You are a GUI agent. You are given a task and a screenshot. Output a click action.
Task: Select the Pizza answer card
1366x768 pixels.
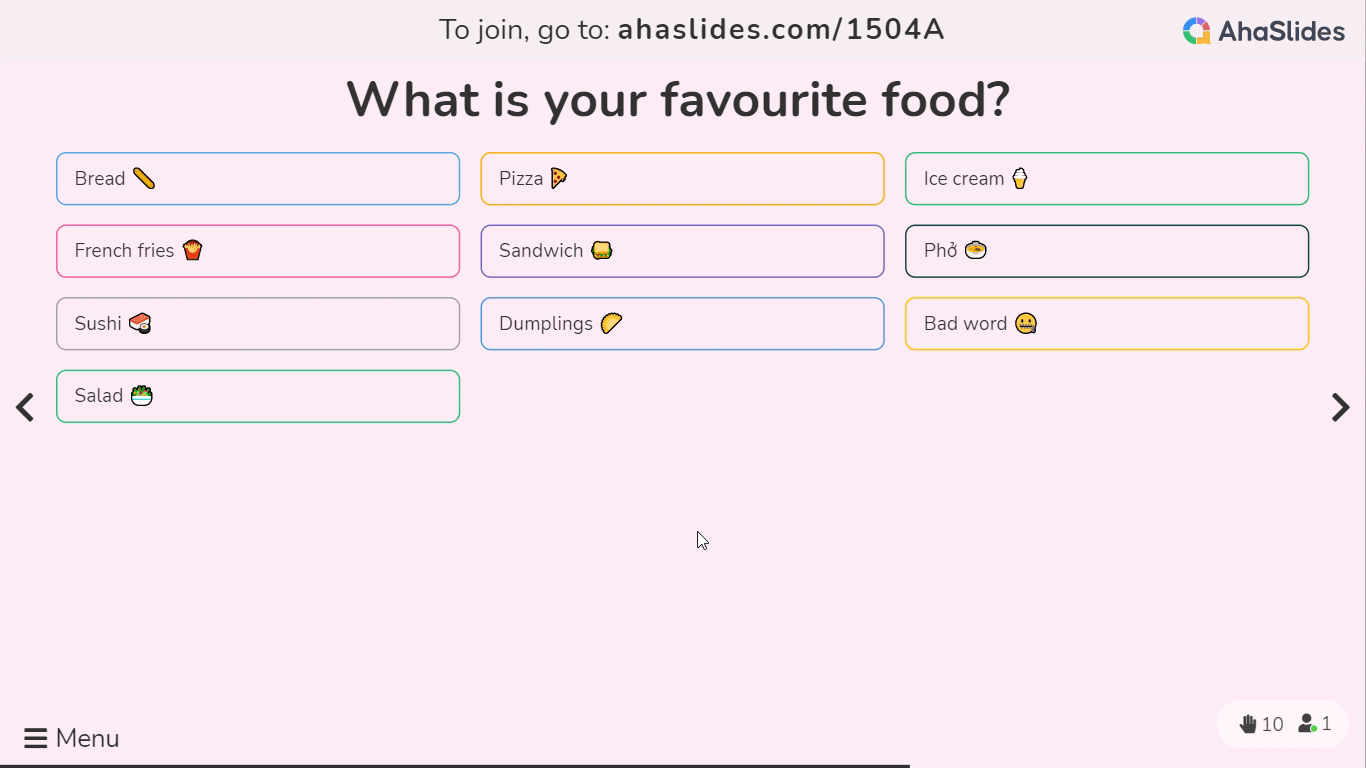(682, 179)
